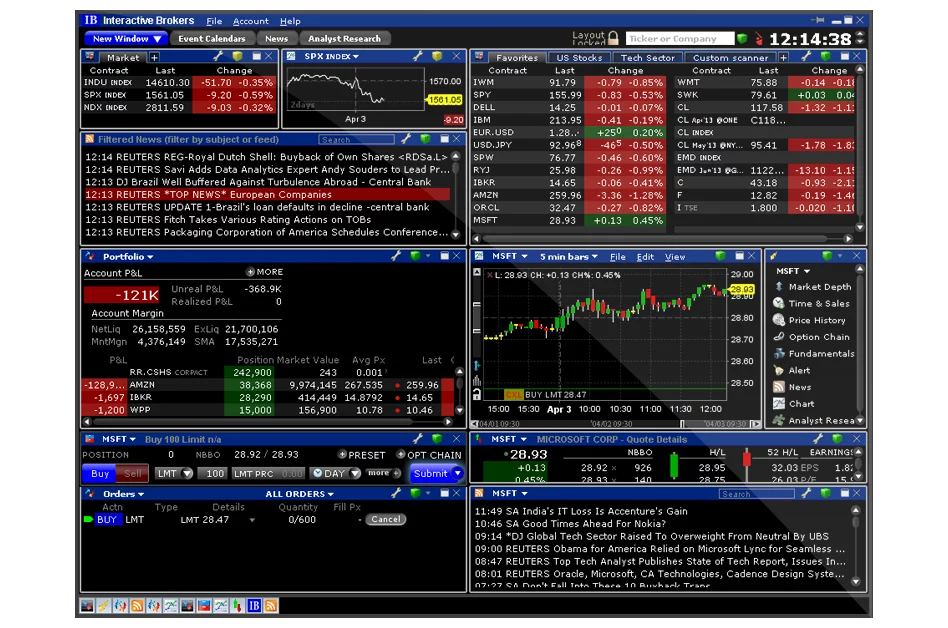
Task: Open Event Calendars
Action: tap(212, 39)
